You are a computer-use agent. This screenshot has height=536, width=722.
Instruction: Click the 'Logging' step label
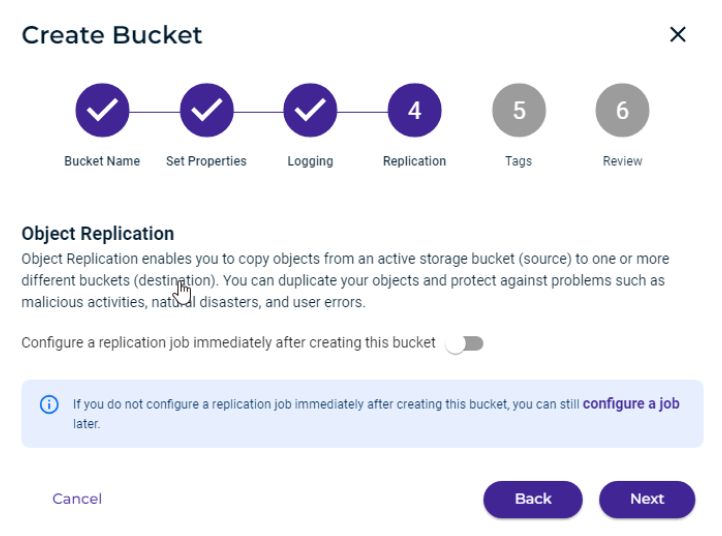(310, 161)
